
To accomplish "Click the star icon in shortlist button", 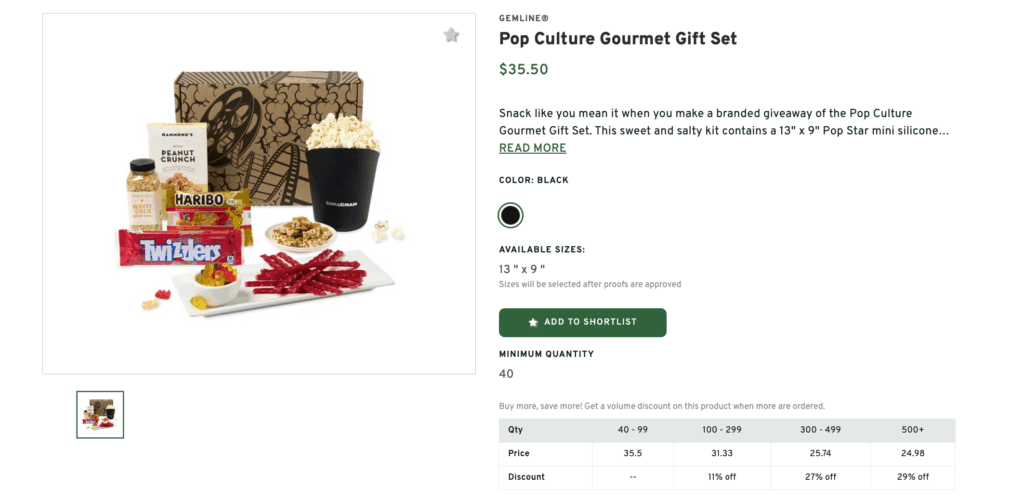I will click(533, 323).
